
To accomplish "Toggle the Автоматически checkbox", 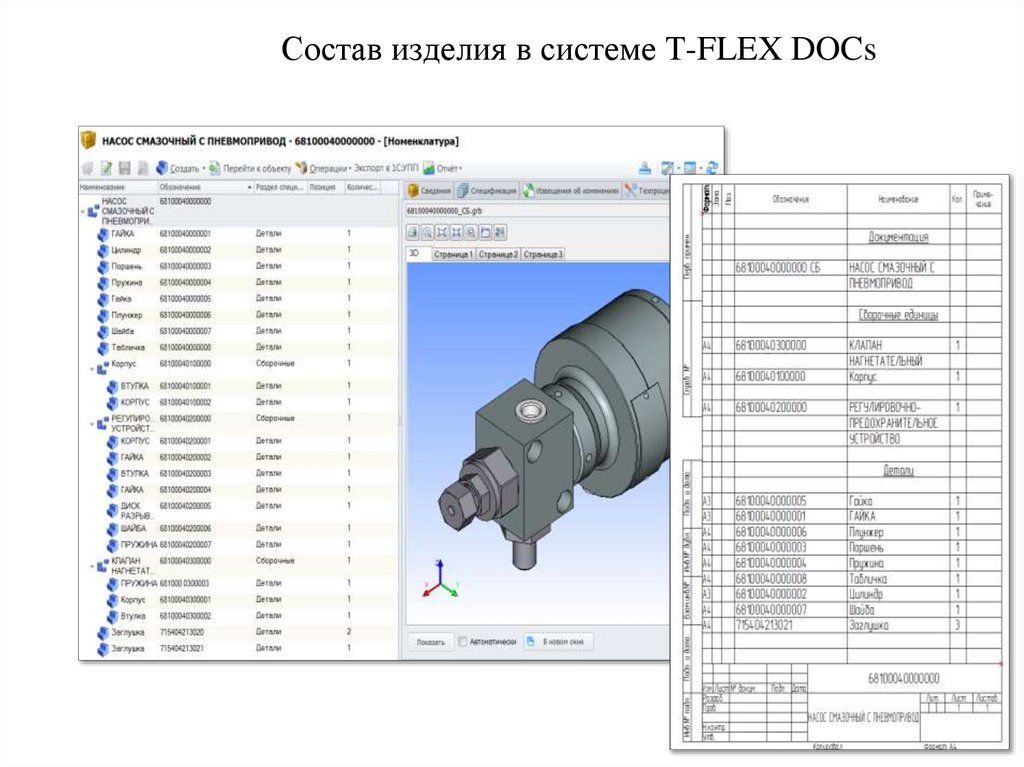I will coord(462,642).
